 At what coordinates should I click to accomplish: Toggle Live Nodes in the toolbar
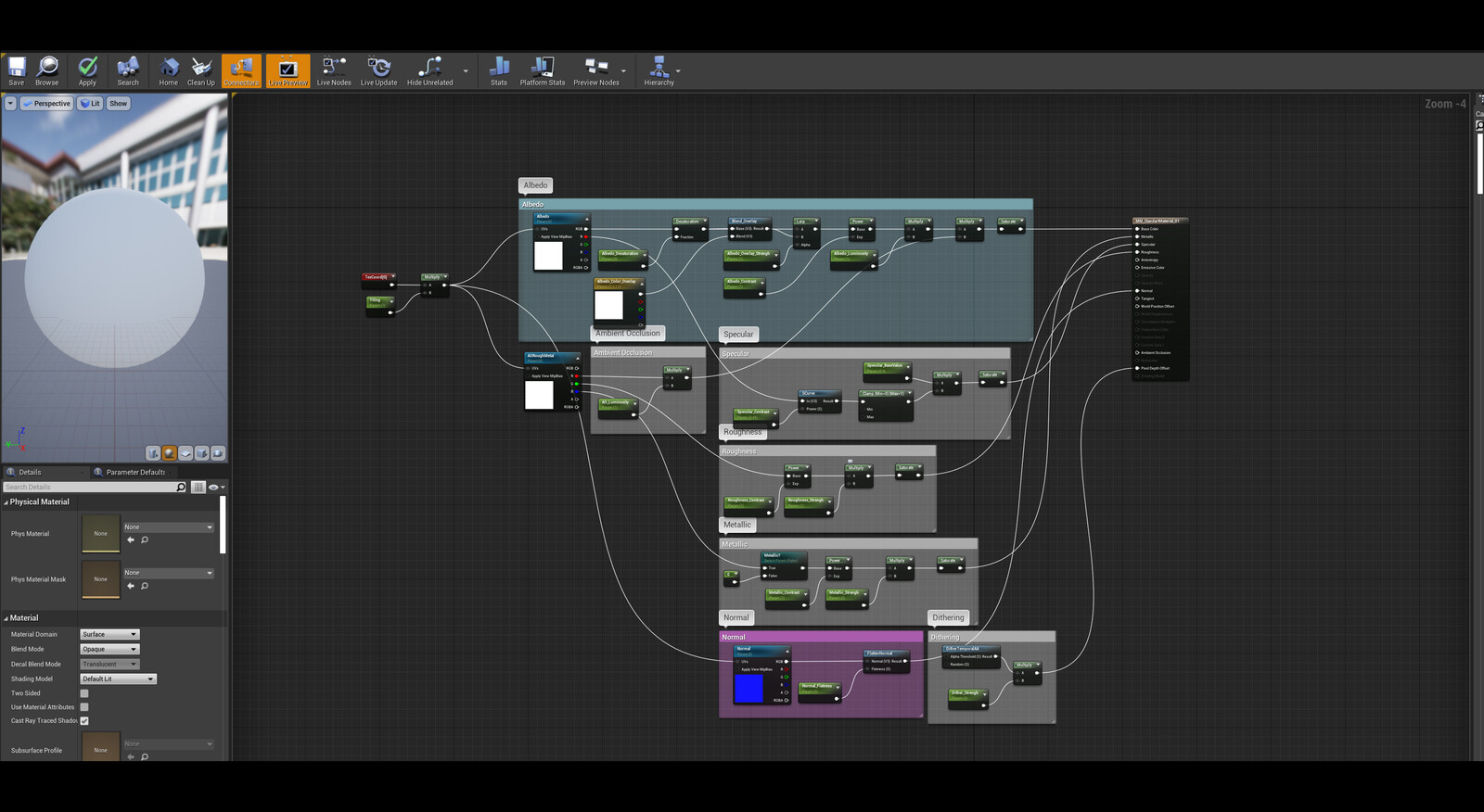click(x=334, y=70)
